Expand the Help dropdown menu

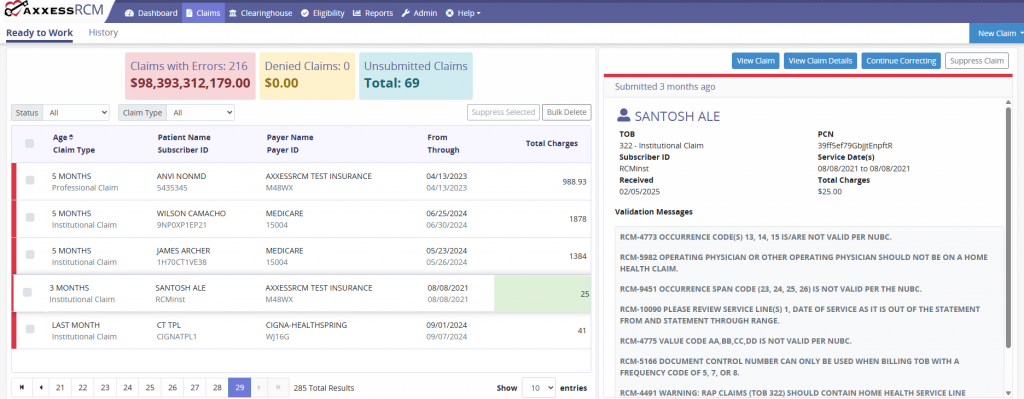pos(464,13)
